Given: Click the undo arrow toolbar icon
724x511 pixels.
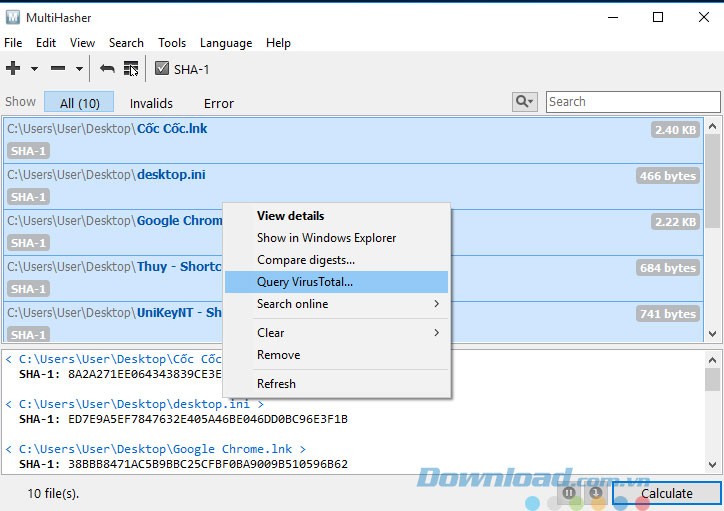Looking at the screenshot, I should tap(107, 68).
